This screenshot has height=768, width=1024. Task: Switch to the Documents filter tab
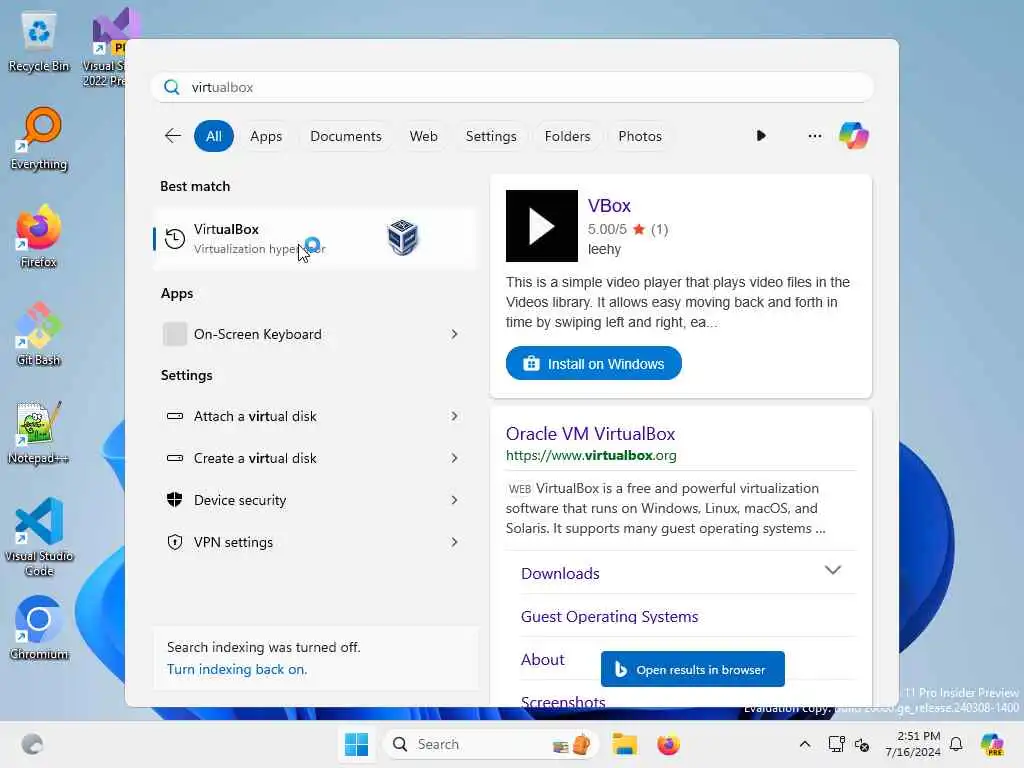pyautogui.click(x=345, y=136)
